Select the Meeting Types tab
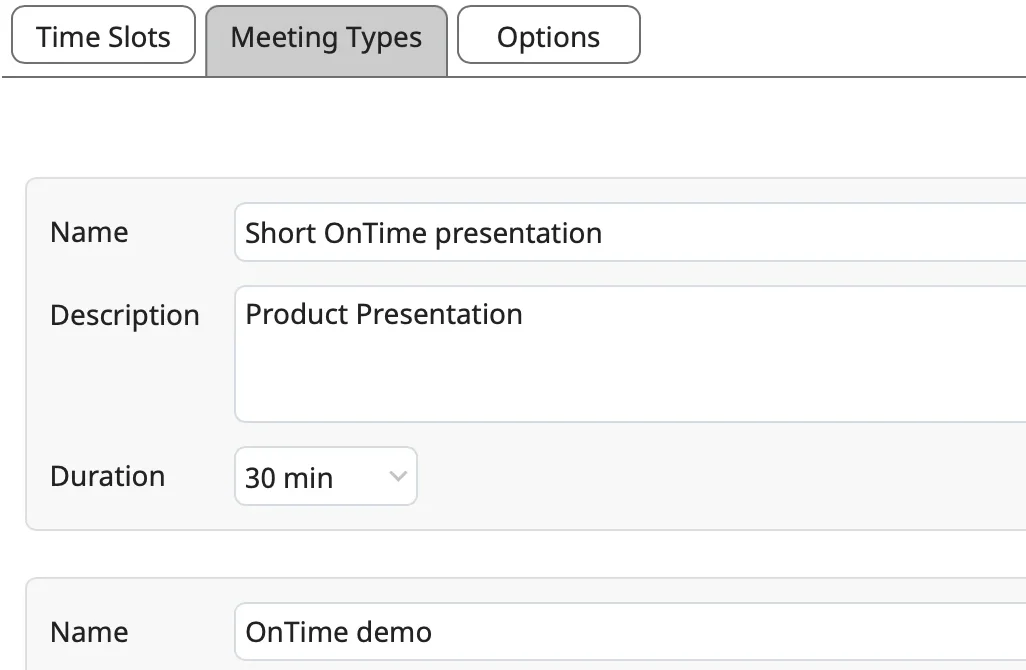The height and width of the screenshot is (670, 1026). 326,39
